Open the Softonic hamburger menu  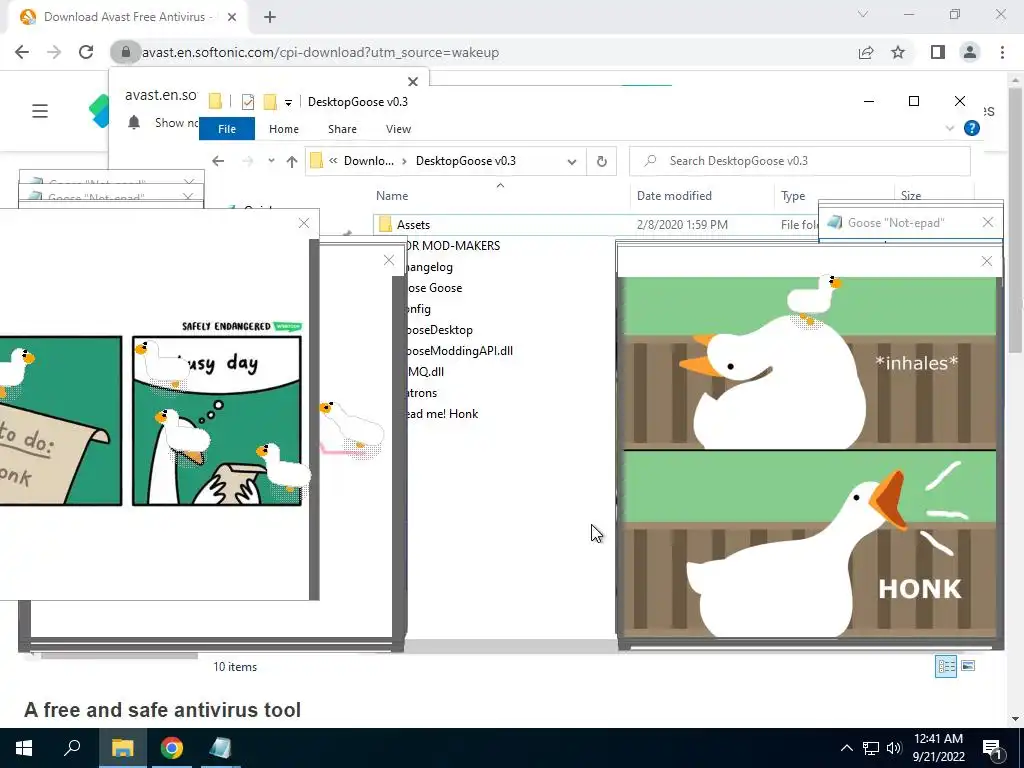(x=40, y=111)
